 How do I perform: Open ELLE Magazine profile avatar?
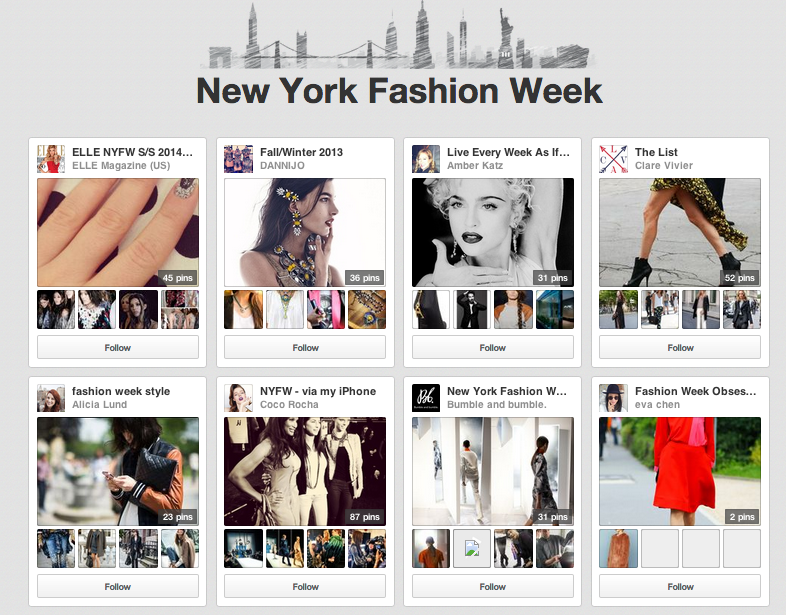[x=51, y=159]
